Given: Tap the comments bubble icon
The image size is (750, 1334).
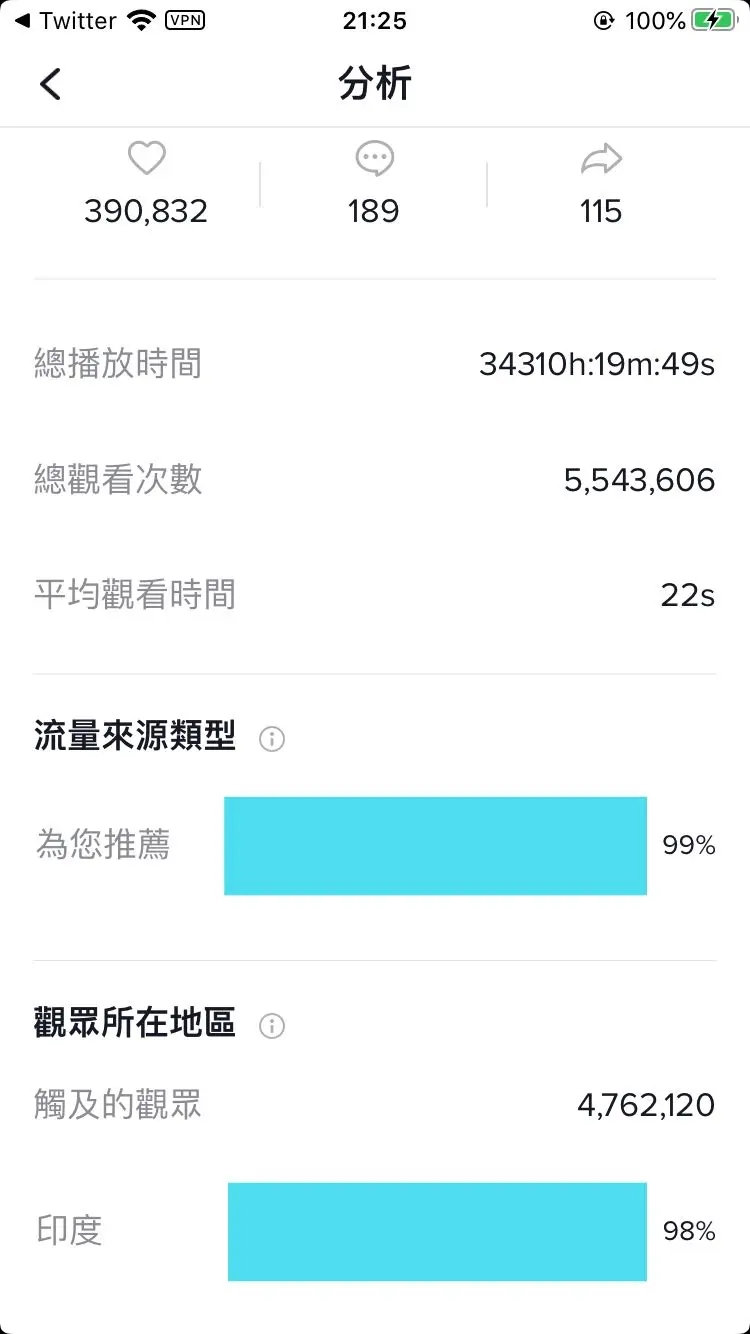Looking at the screenshot, I should pos(374,158).
